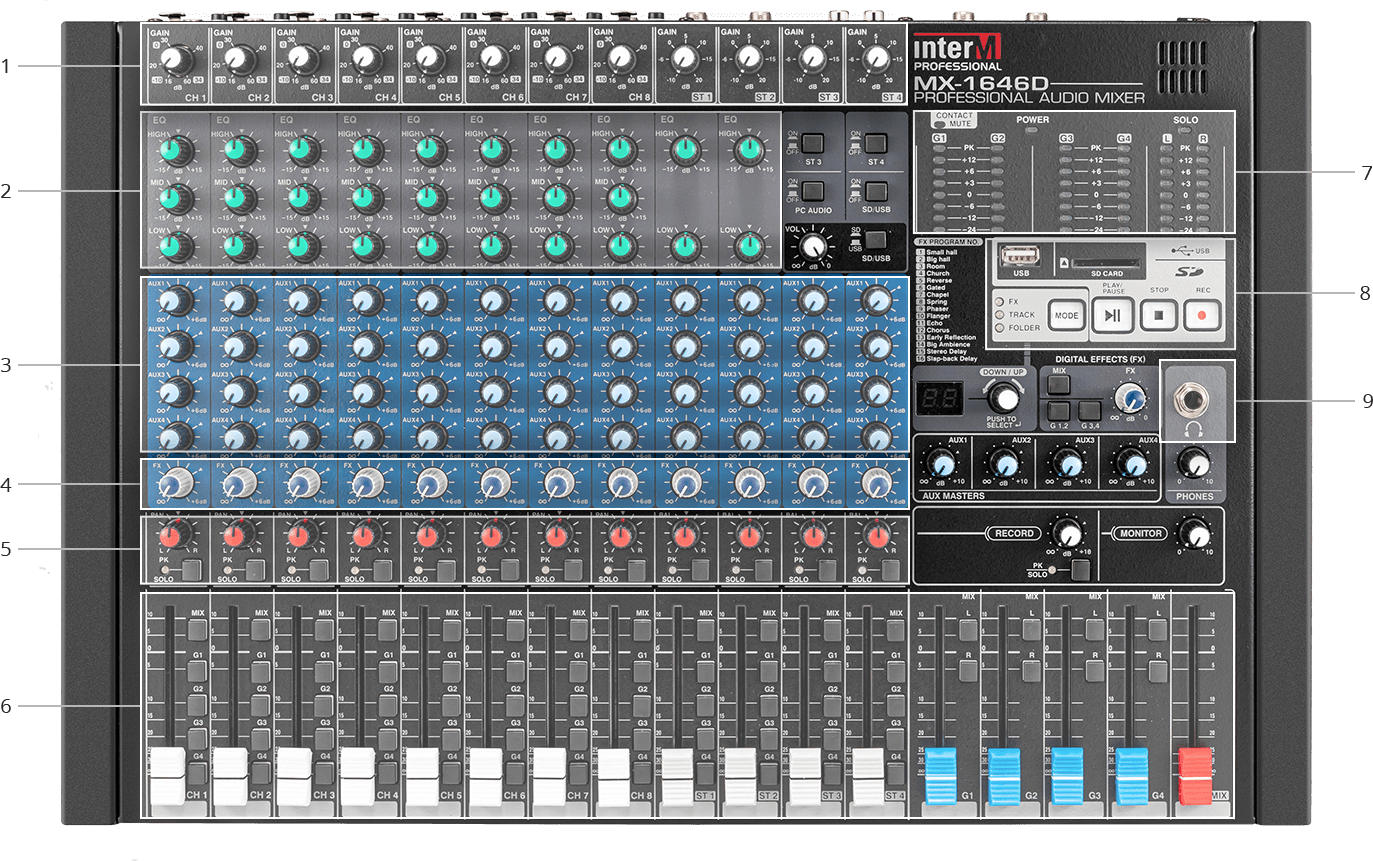1373x861 pixels.
Task: Adjust the CH 1 red PAN knob
Action: click(176, 536)
